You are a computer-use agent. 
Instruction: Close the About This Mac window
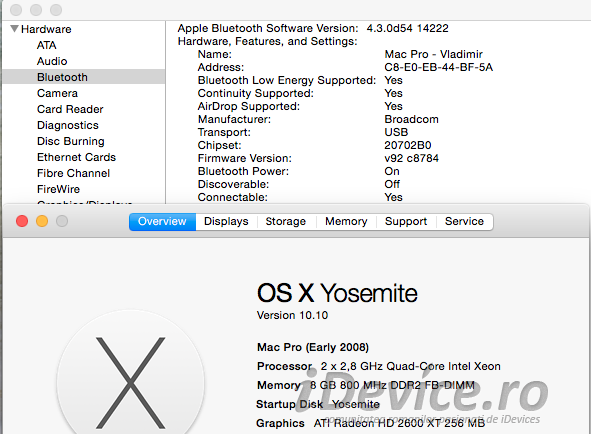click(x=22, y=221)
